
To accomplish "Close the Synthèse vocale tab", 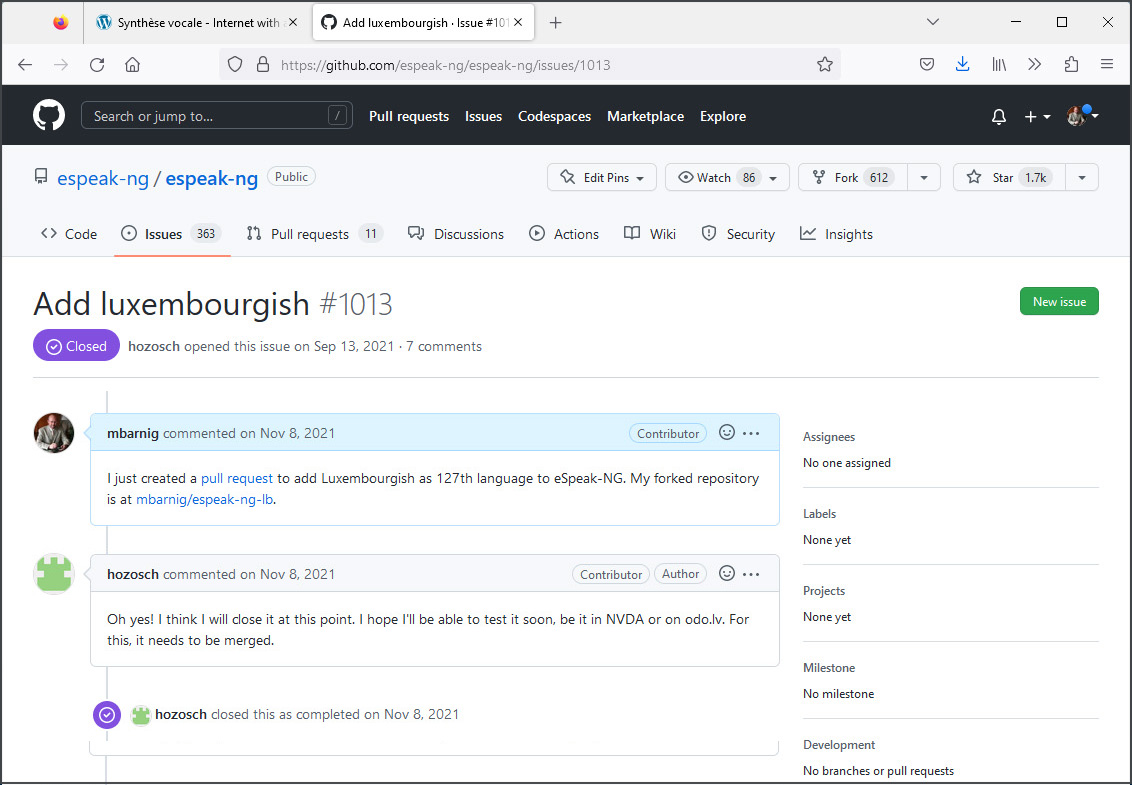I will [292, 22].
